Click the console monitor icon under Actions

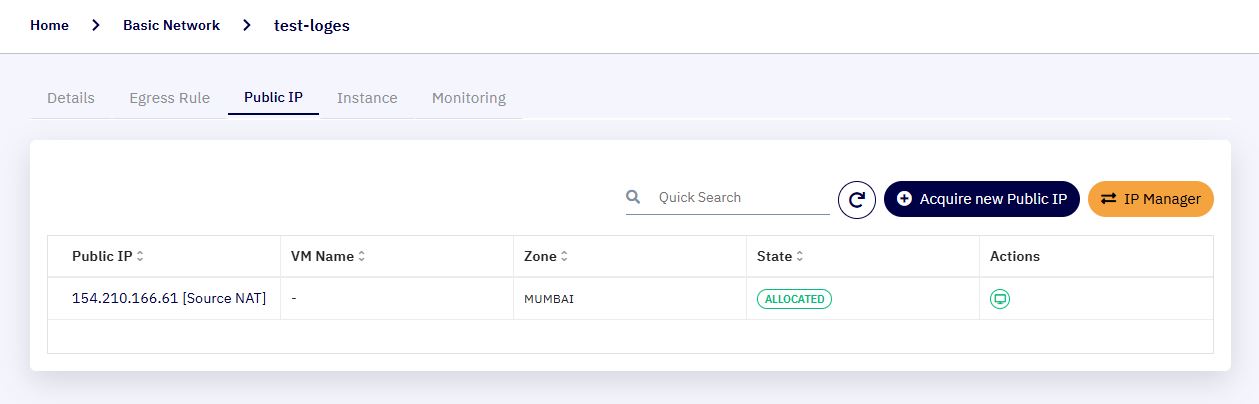(x=1000, y=299)
